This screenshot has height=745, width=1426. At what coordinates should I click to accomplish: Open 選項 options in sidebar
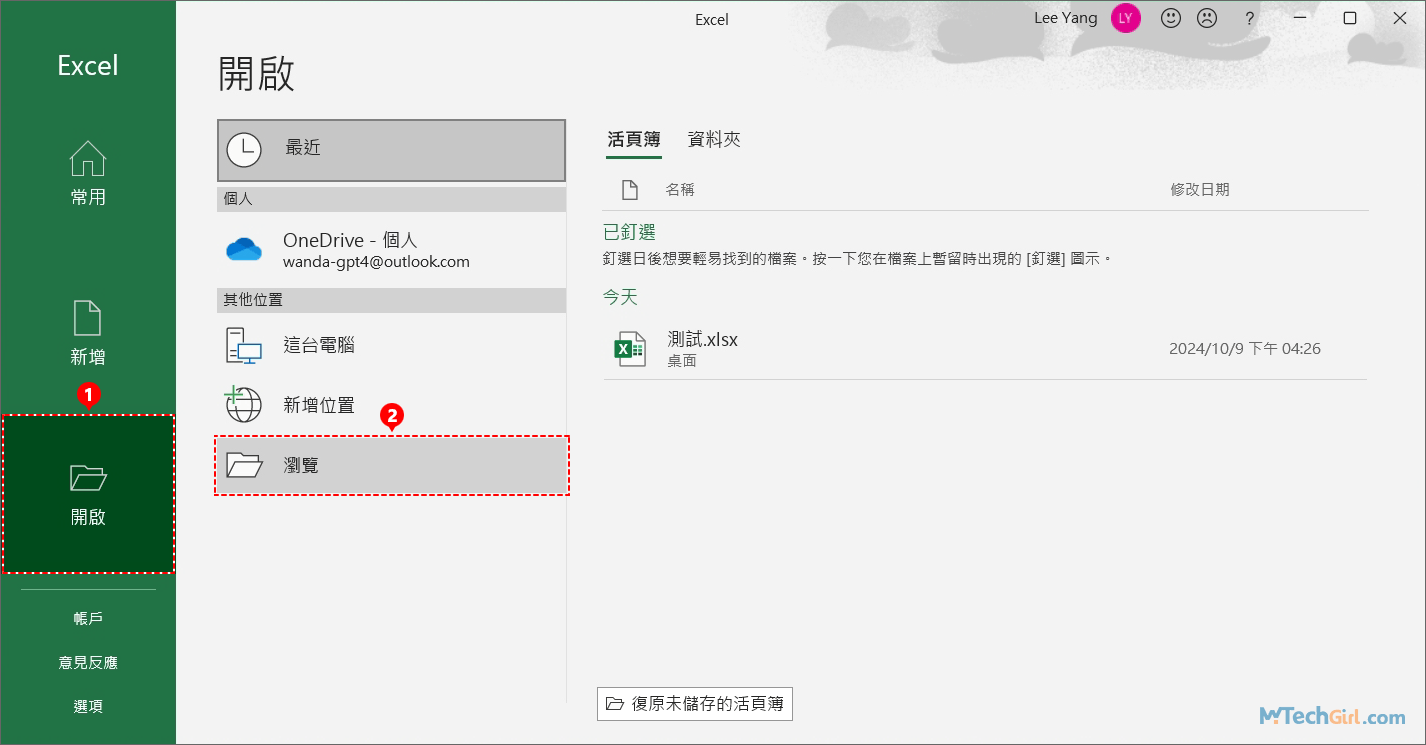[x=88, y=706]
